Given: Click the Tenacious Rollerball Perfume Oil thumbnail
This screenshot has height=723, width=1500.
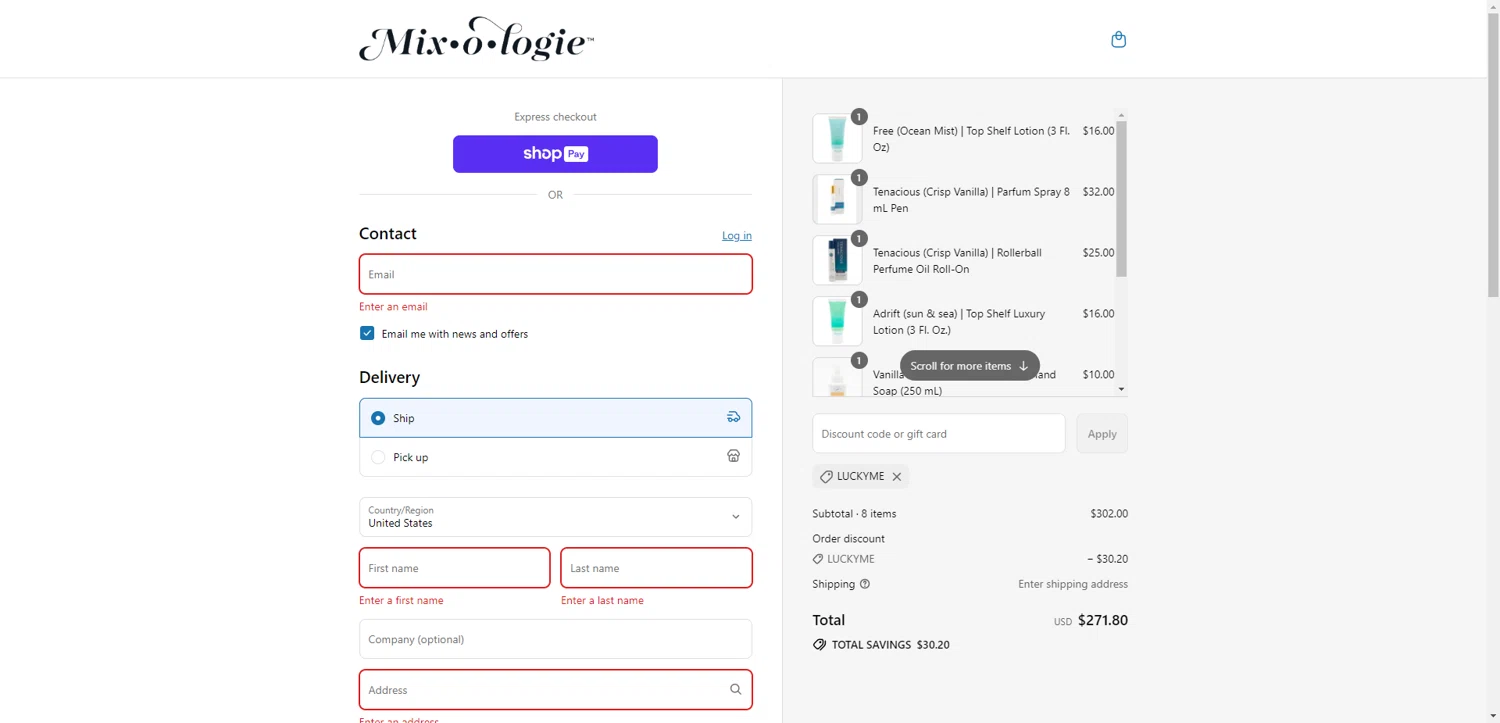Looking at the screenshot, I should pos(837,260).
